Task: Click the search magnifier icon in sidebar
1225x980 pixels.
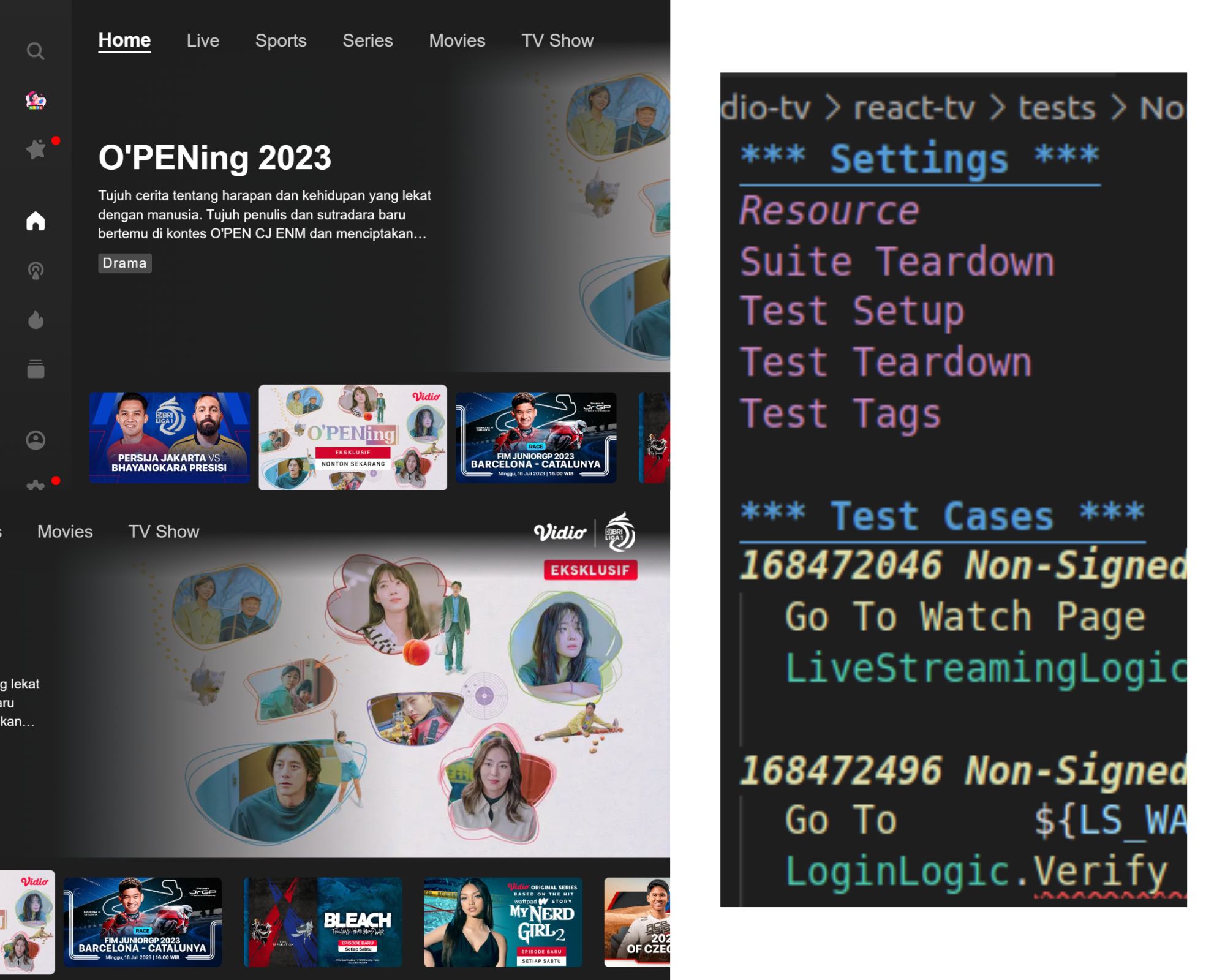Action: coord(36,51)
